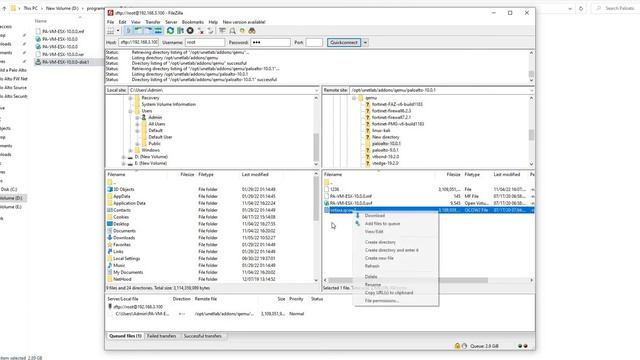Open directory listing filters dialog
The image size is (640, 360).
click(x=222, y=31)
